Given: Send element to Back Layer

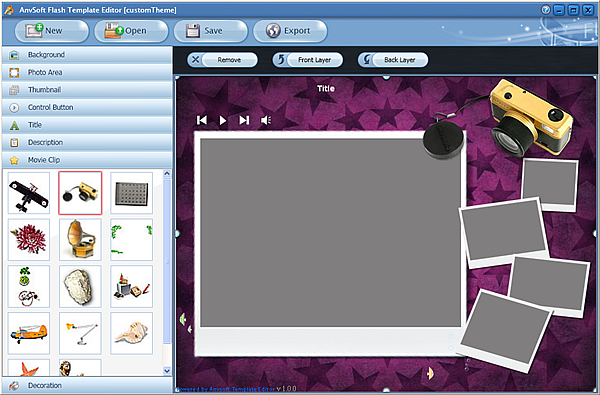Looking at the screenshot, I should (393, 60).
